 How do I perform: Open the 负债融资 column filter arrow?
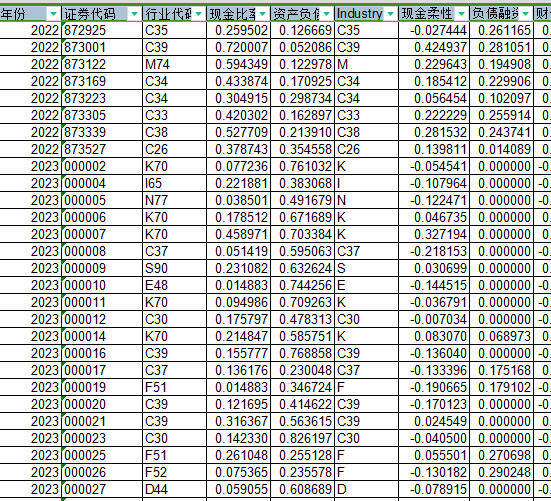point(526,14)
